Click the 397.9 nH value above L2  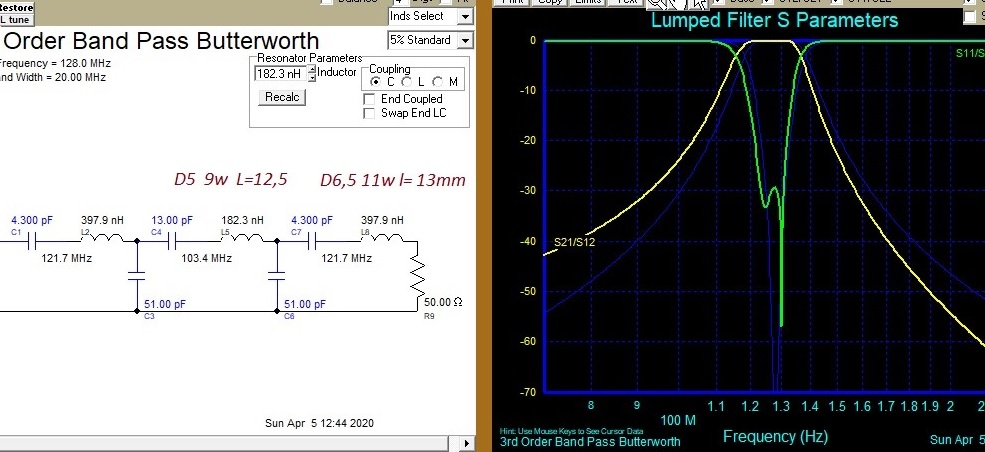(102, 220)
